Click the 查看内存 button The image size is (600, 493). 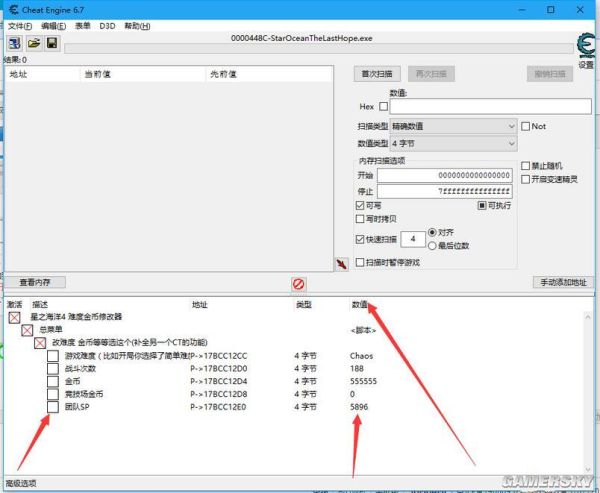[x=35, y=282]
